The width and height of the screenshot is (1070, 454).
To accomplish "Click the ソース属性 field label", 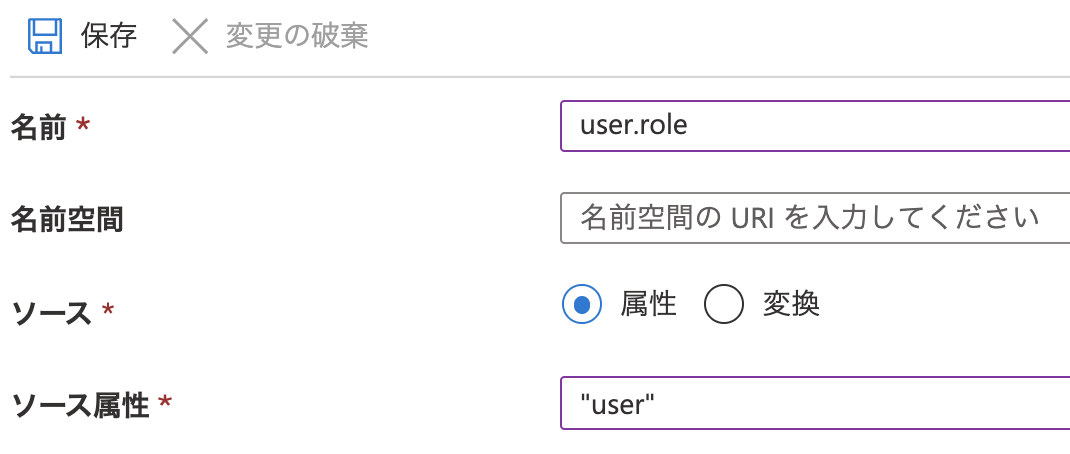I will (x=79, y=405).
